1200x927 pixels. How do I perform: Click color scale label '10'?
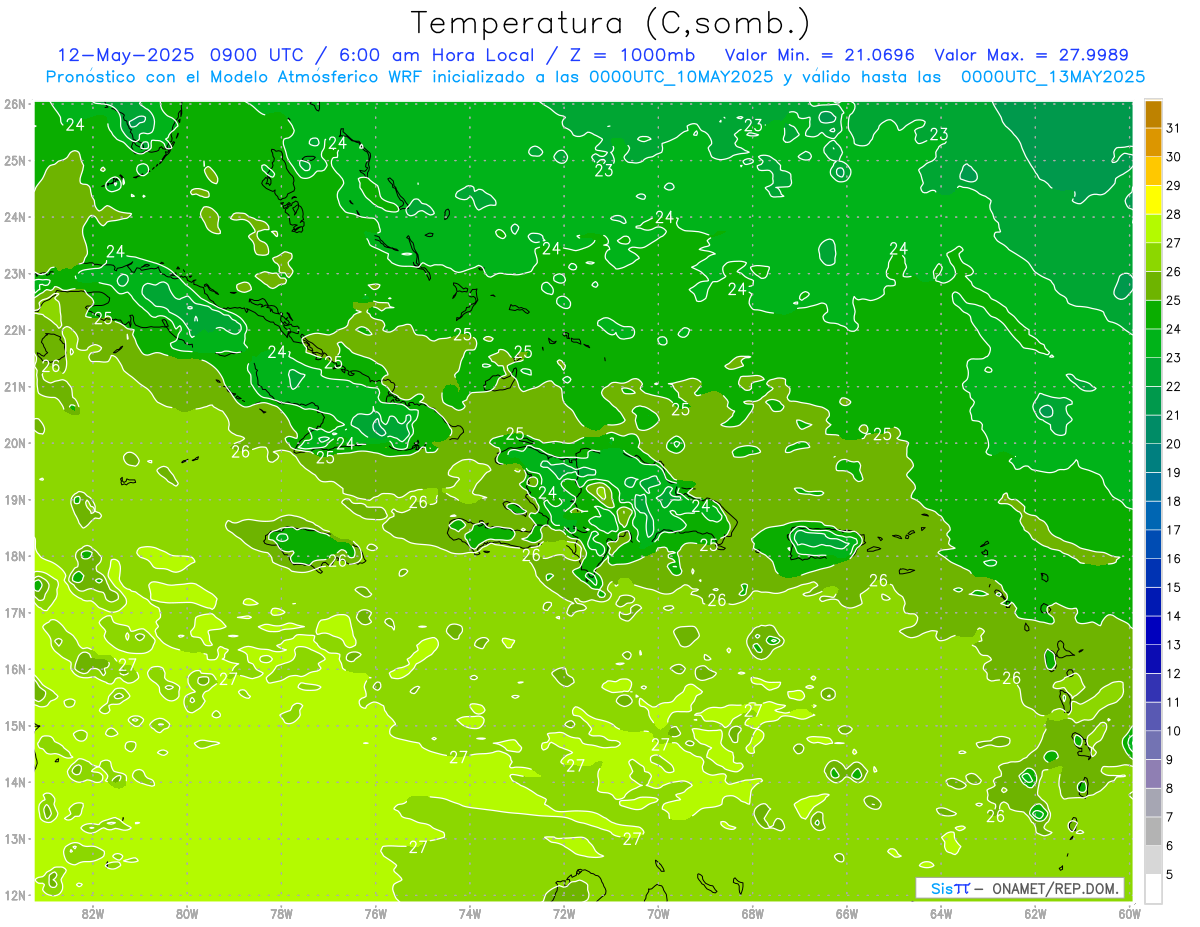(1173, 731)
